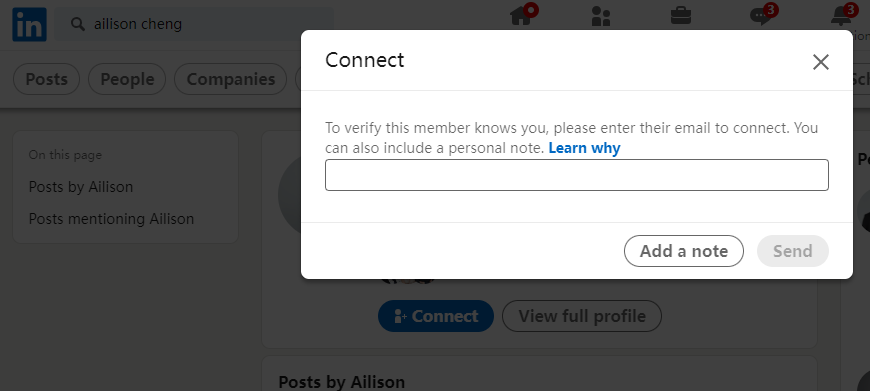Jump to Posts by Ailison
Image resolution: width=870 pixels, height=391 pixels.
click(x=81, y=187)
